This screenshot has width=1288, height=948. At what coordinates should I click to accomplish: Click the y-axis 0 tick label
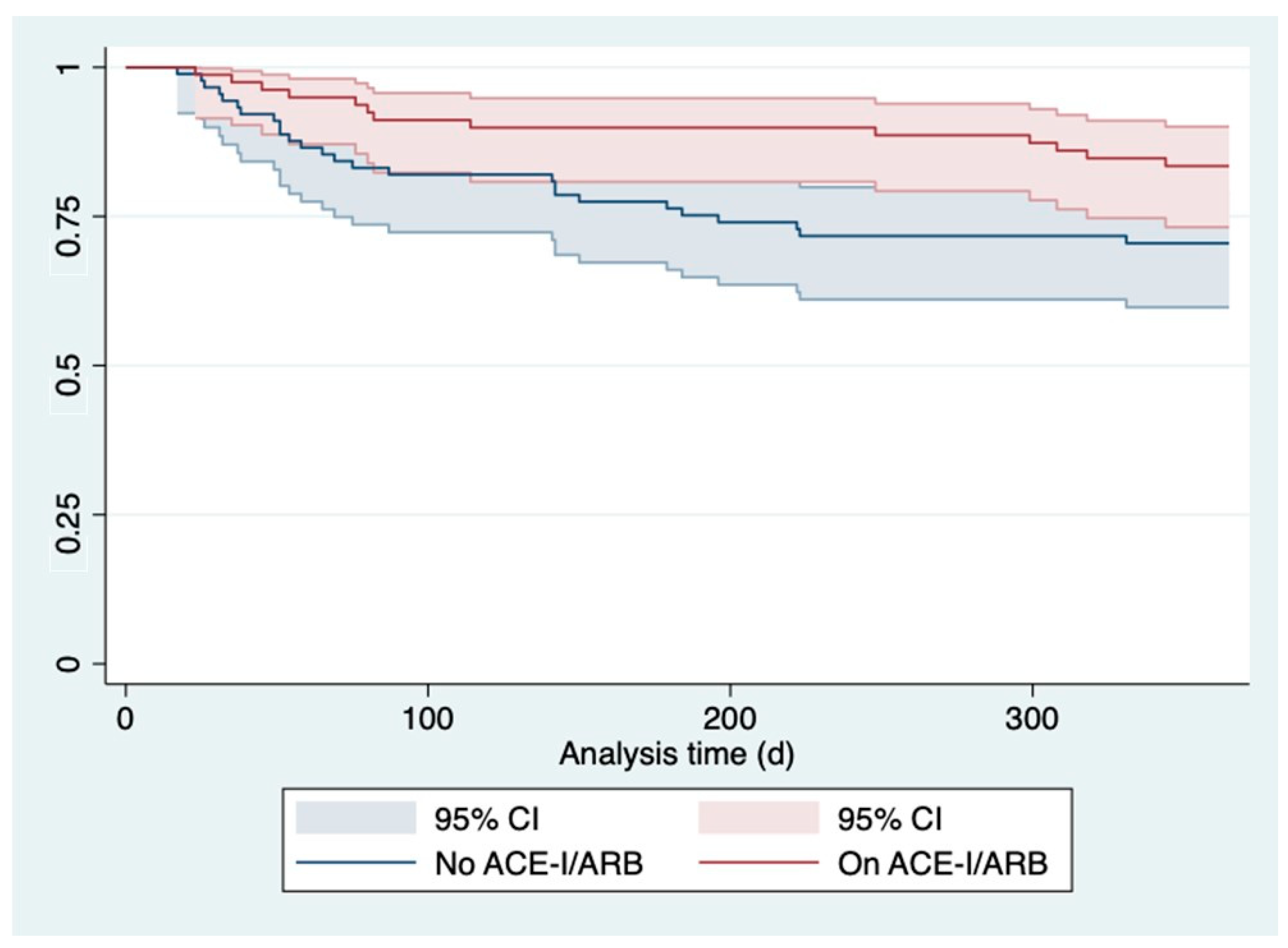[x=69, y=664]
